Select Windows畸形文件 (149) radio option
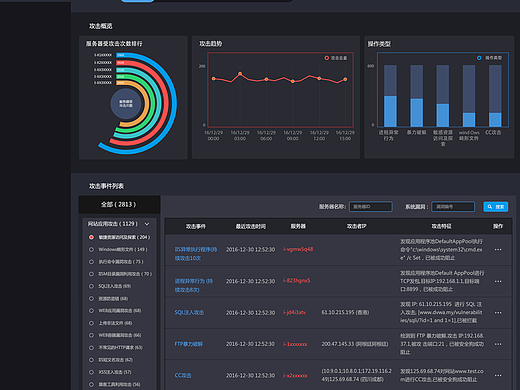 (91, 249)
